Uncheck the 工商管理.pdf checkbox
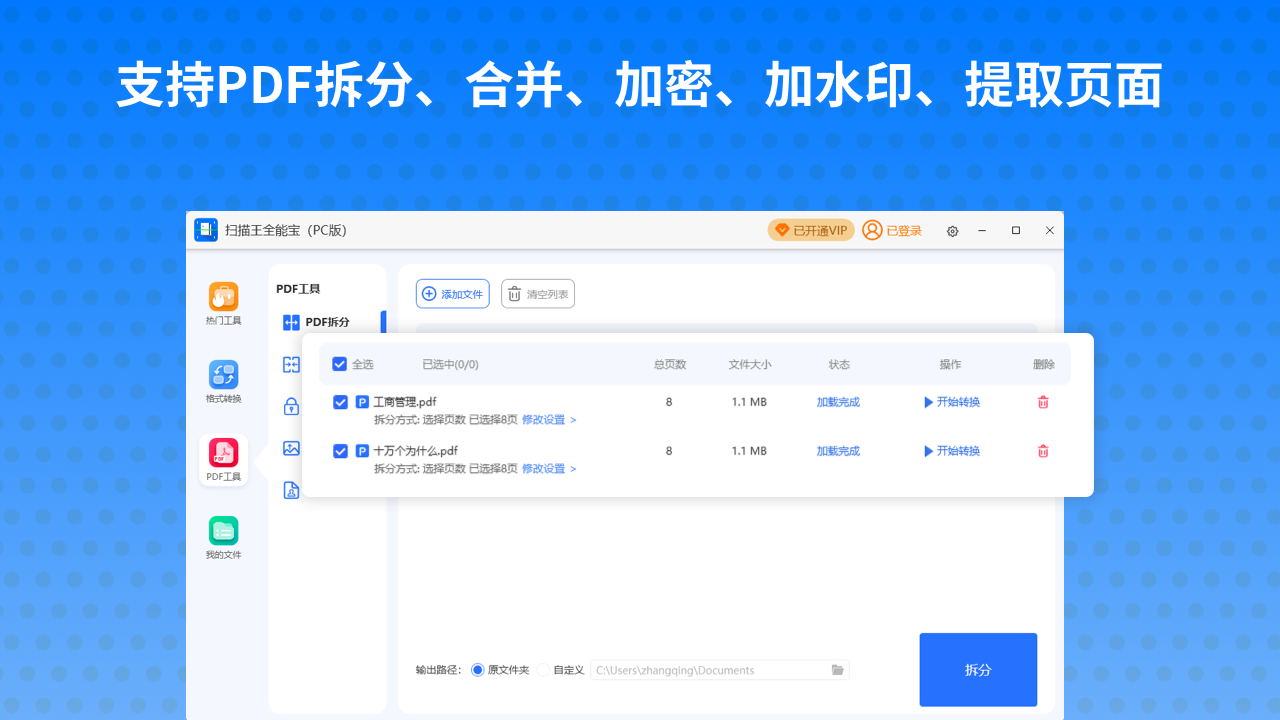 (340, 401)
